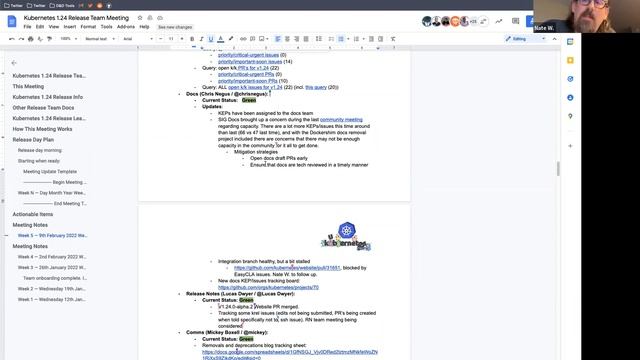Close the document outline with back arrow
The height and width of the screenshot is (360, 640).
(14, 63)
